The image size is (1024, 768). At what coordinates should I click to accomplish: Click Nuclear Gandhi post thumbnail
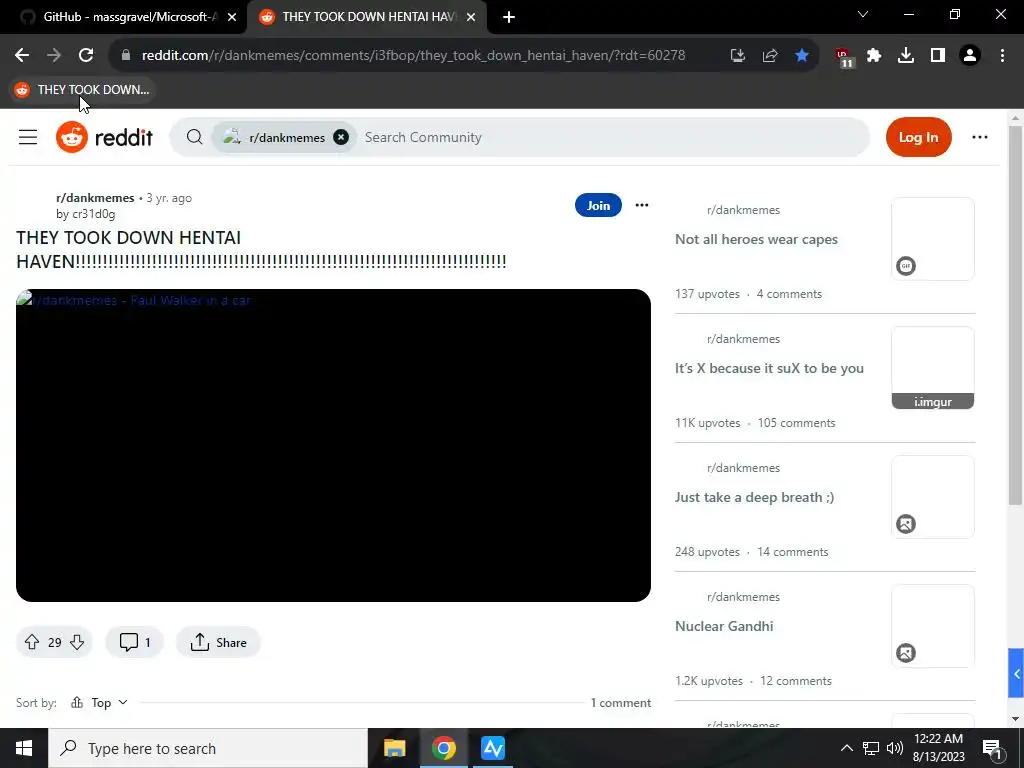click(933, 626)
